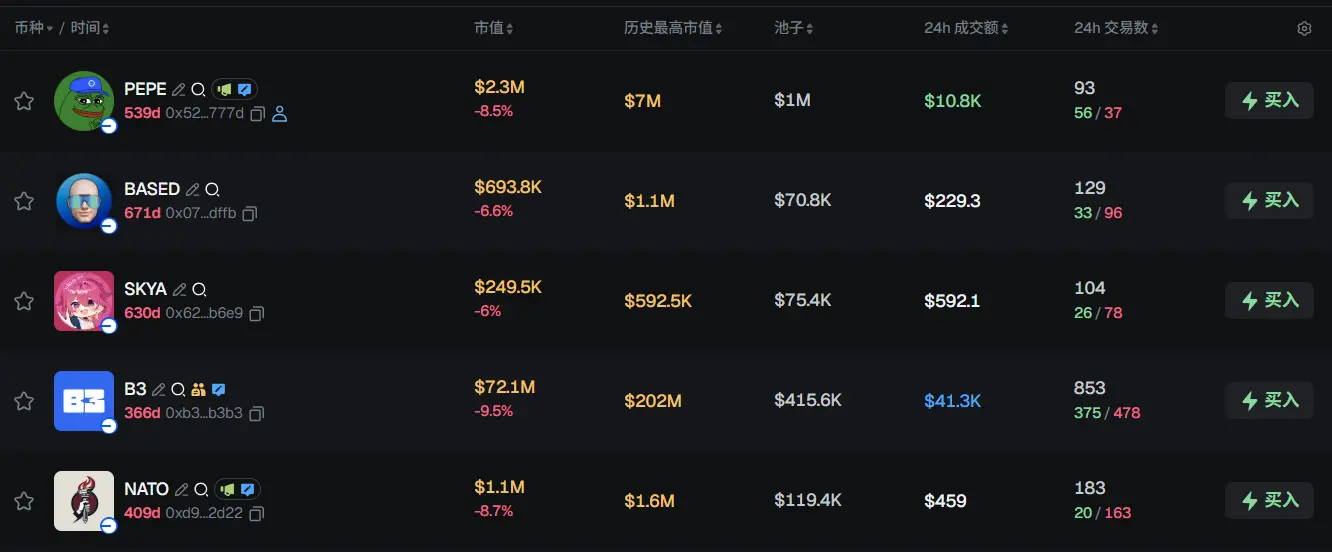1332x552 pixels.
Task: Click the blue chat badge on B3
Action: [x=219, y=389]
